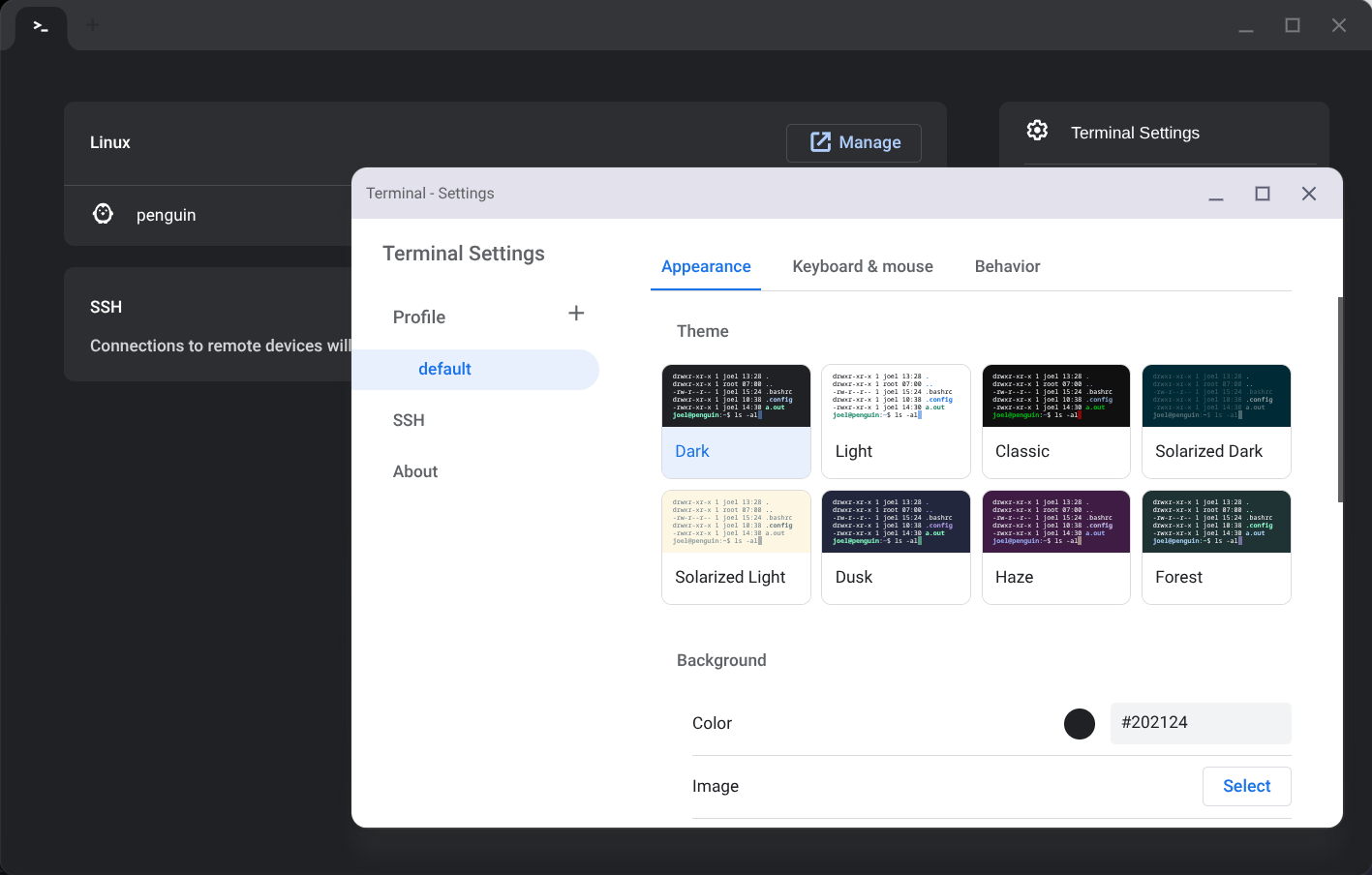Screen dimensions: 1372x875
Task: Click the Terminal Settings sidebar title
Action: pyautogui.click(x=464, y=254)
